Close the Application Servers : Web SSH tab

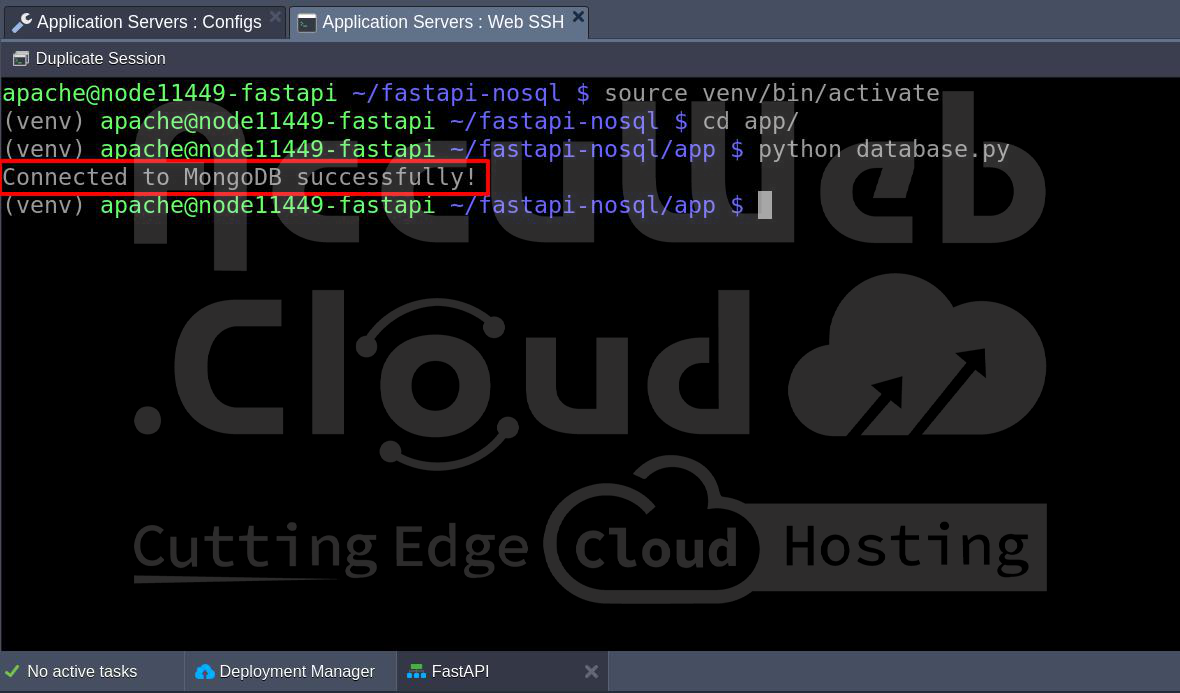click(x=578, y=17)
